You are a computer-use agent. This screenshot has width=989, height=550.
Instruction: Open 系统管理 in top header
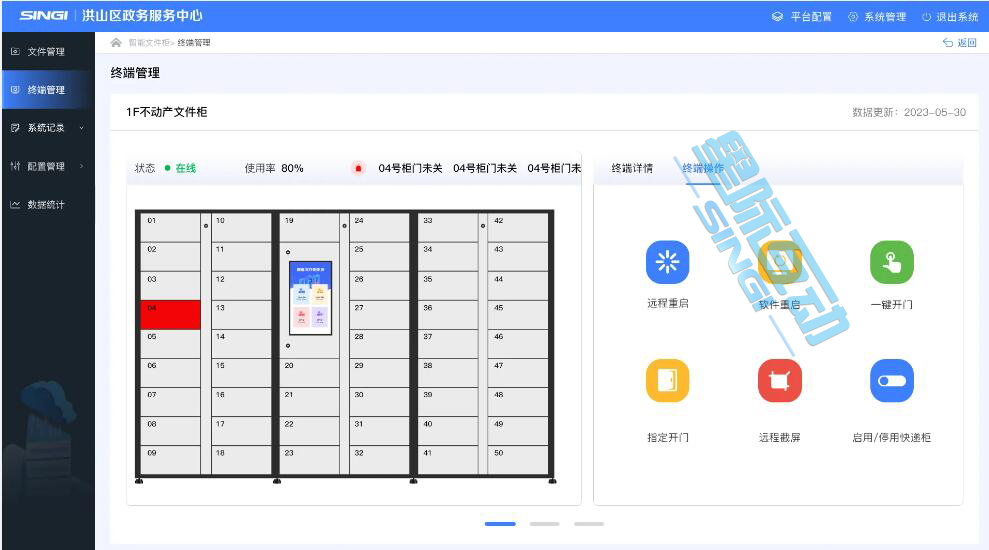[877, 17]
